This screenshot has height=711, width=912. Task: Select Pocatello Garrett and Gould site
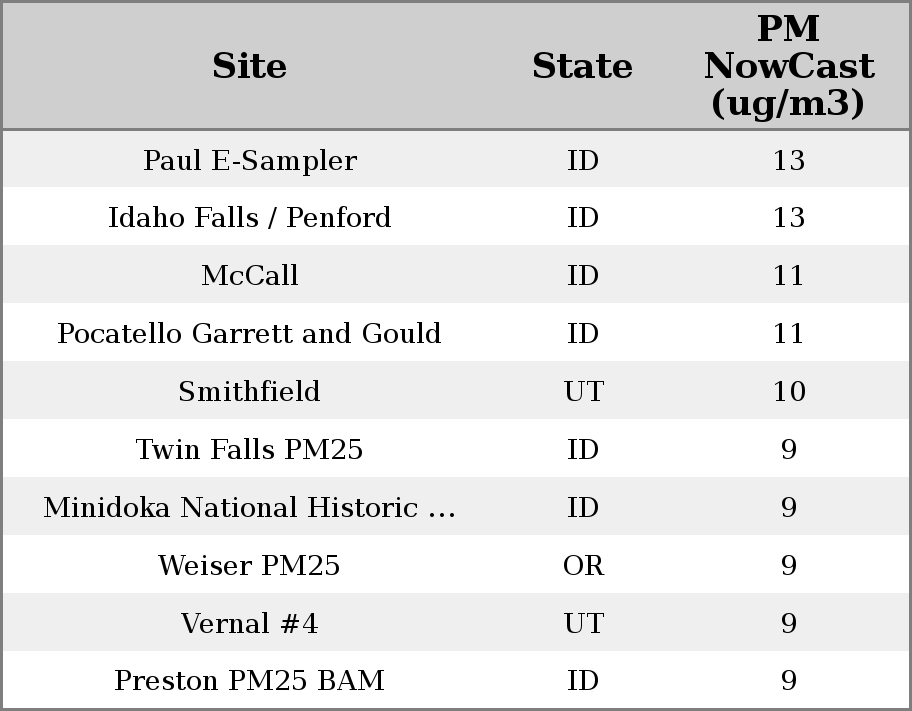250,334
